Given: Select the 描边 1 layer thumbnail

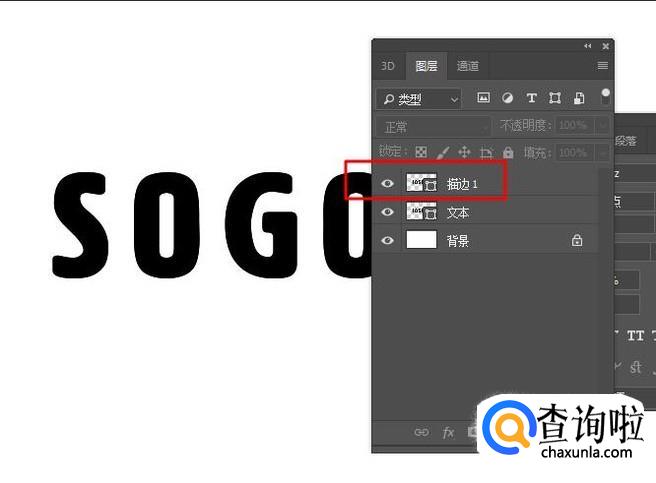Looking at the screenshot, I should tap(421, 183).
